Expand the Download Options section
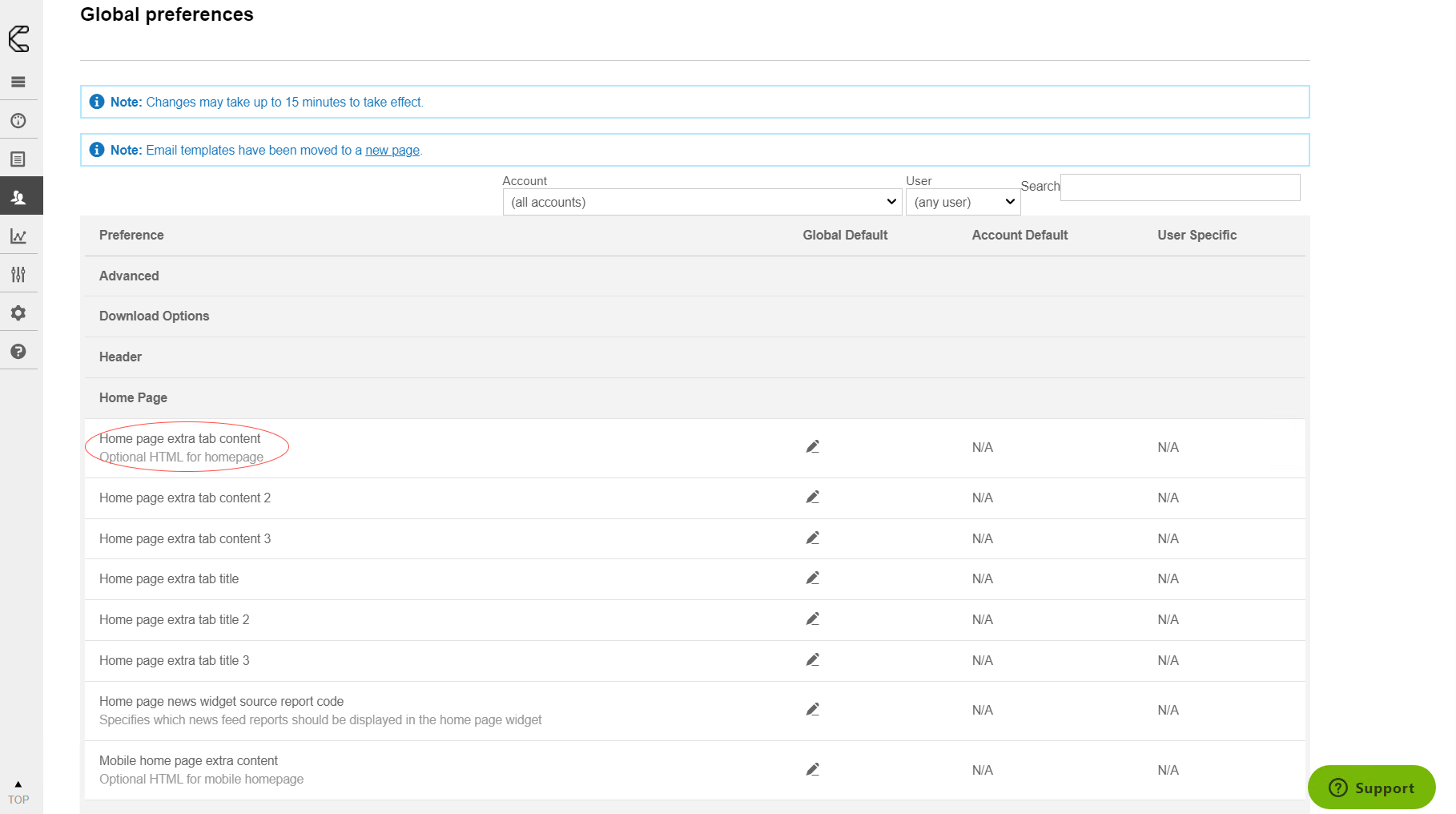This screenshot has height=814, width=1456. [x=154, y=316]
